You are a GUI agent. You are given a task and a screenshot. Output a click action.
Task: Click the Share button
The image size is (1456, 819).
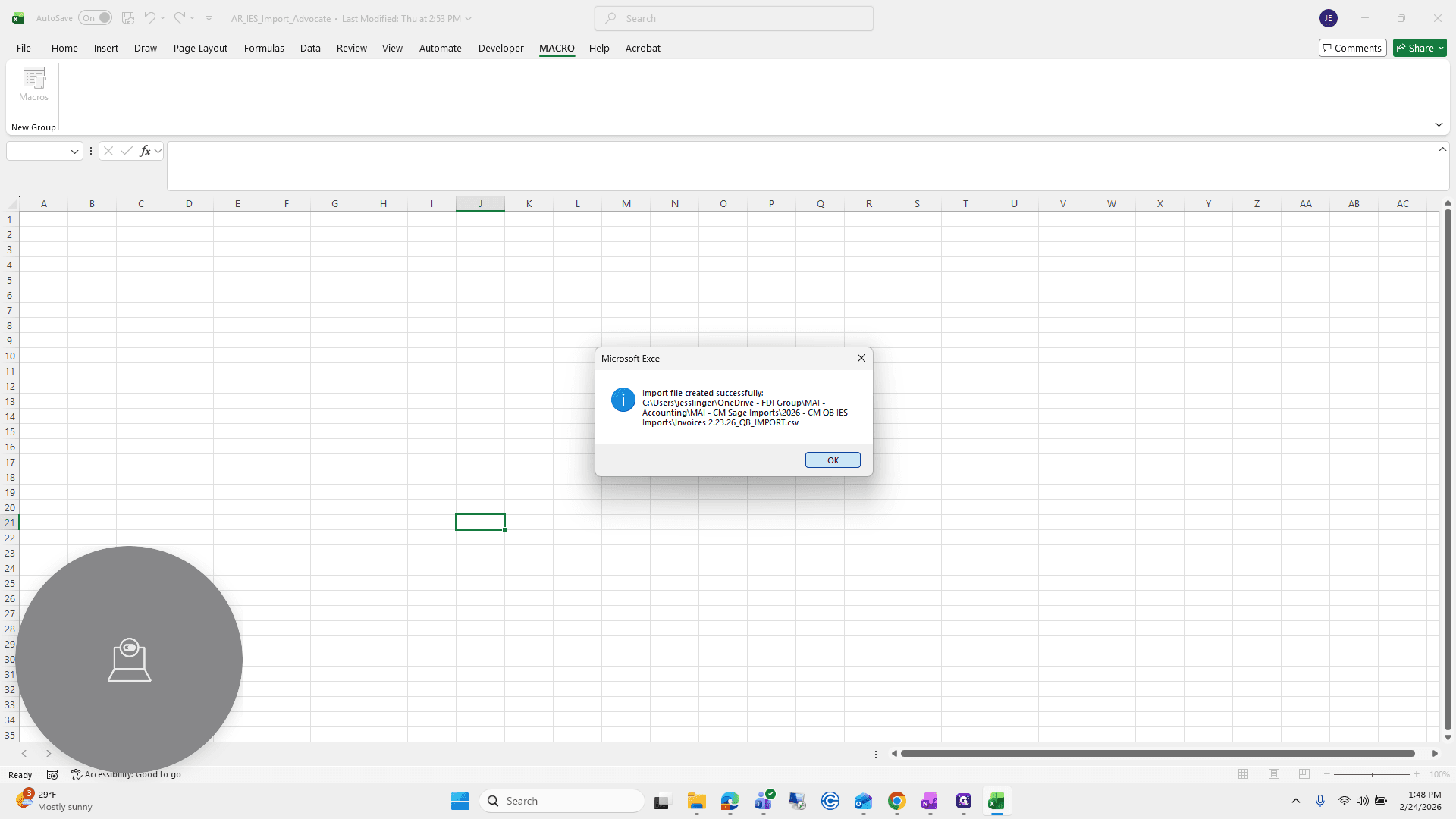point(1420,48)
